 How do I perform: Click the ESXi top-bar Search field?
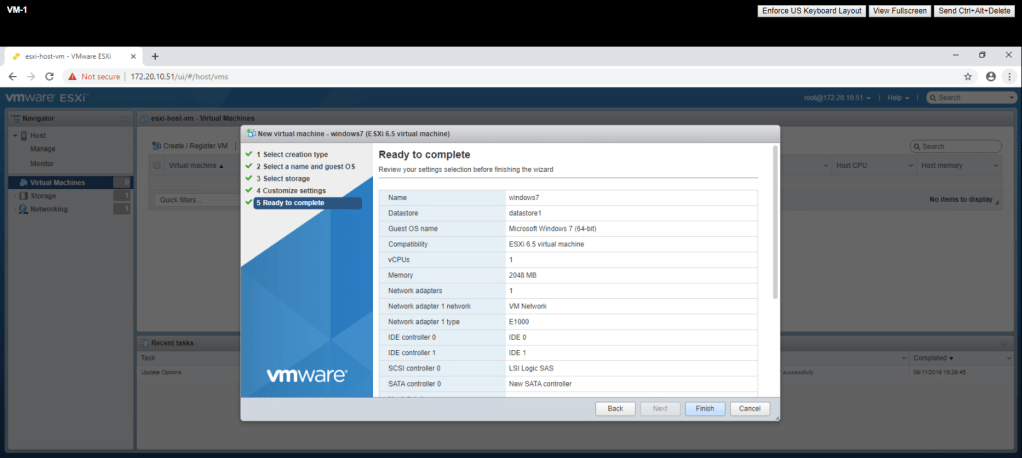(x=973, y=98)
